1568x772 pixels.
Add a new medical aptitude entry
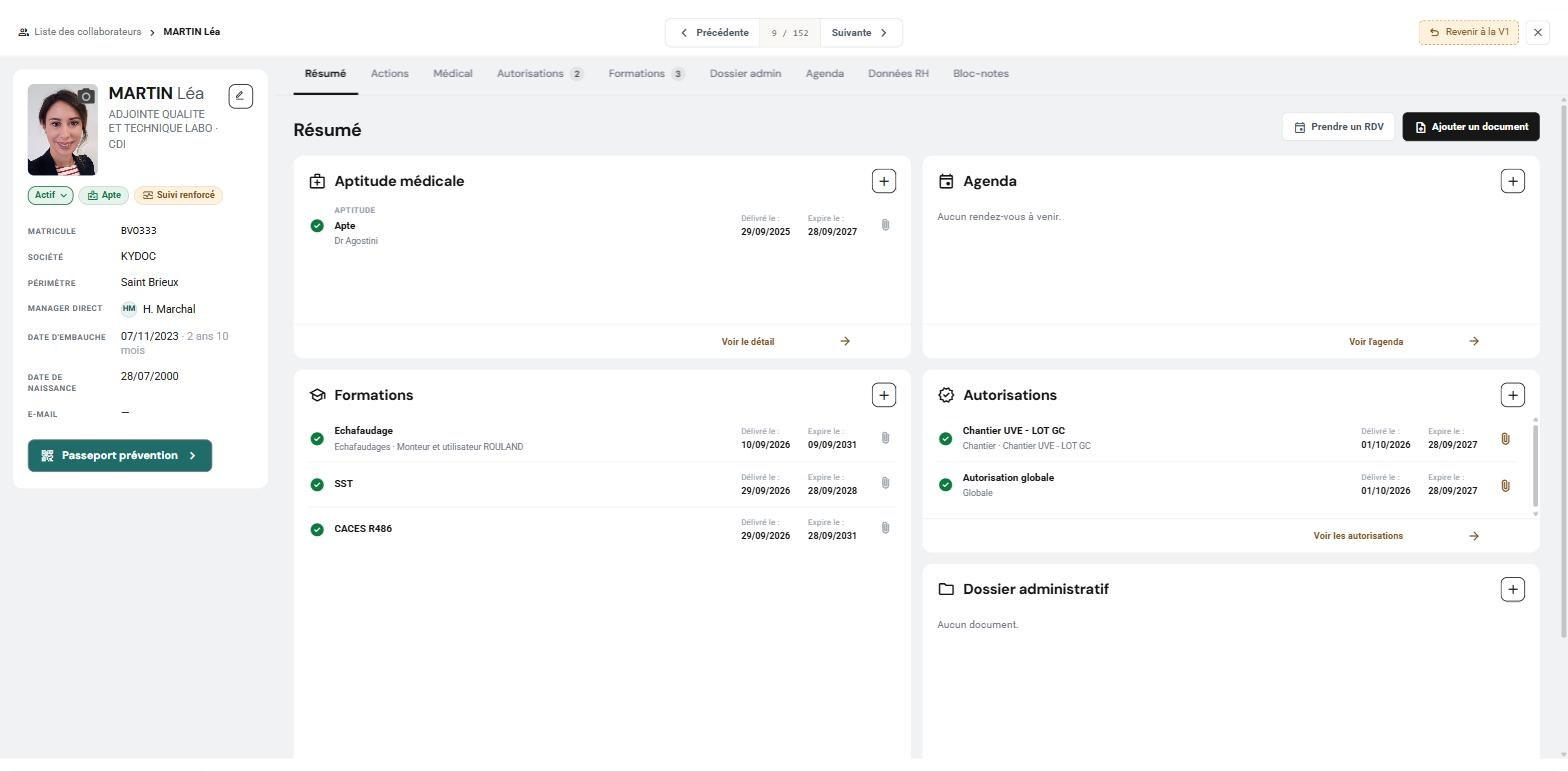(884, 181)
